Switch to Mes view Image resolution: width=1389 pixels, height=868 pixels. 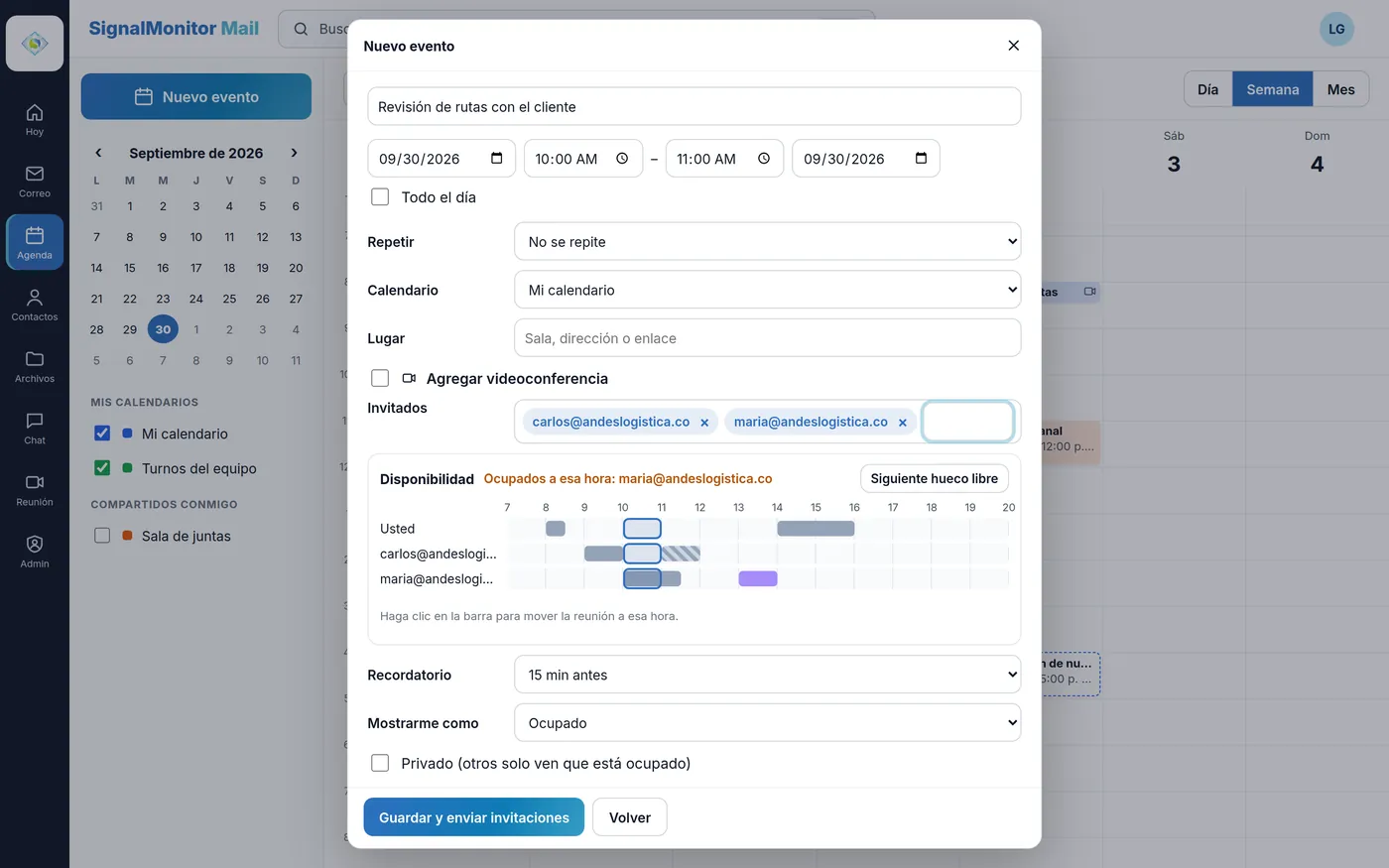[1340, 89]
